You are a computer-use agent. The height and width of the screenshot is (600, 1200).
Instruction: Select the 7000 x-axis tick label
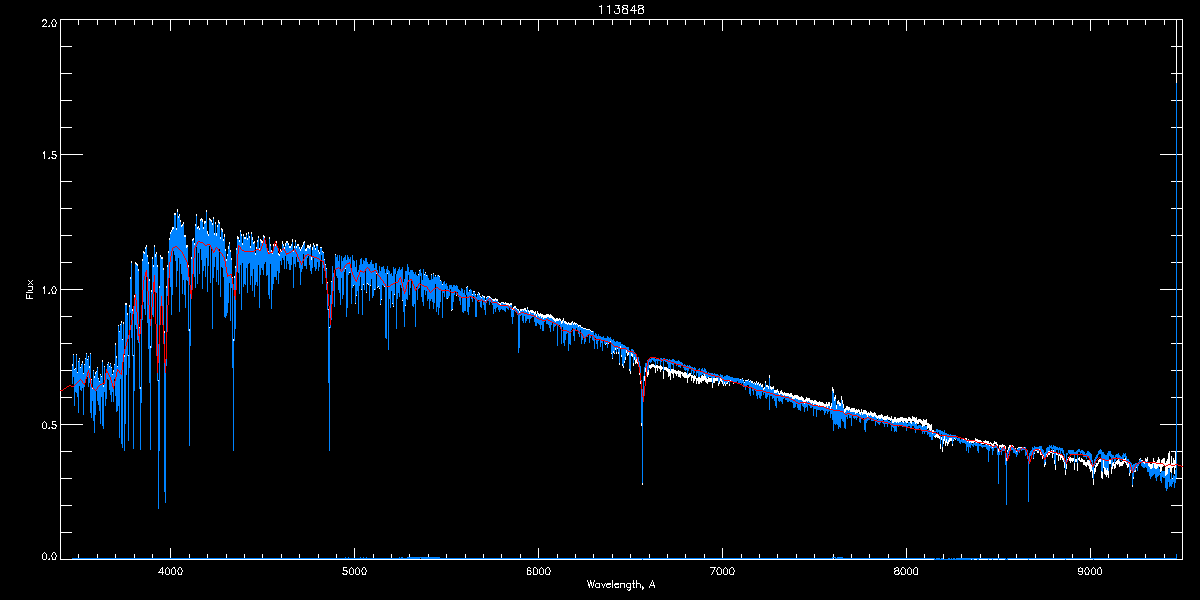(x=722, y=572)
